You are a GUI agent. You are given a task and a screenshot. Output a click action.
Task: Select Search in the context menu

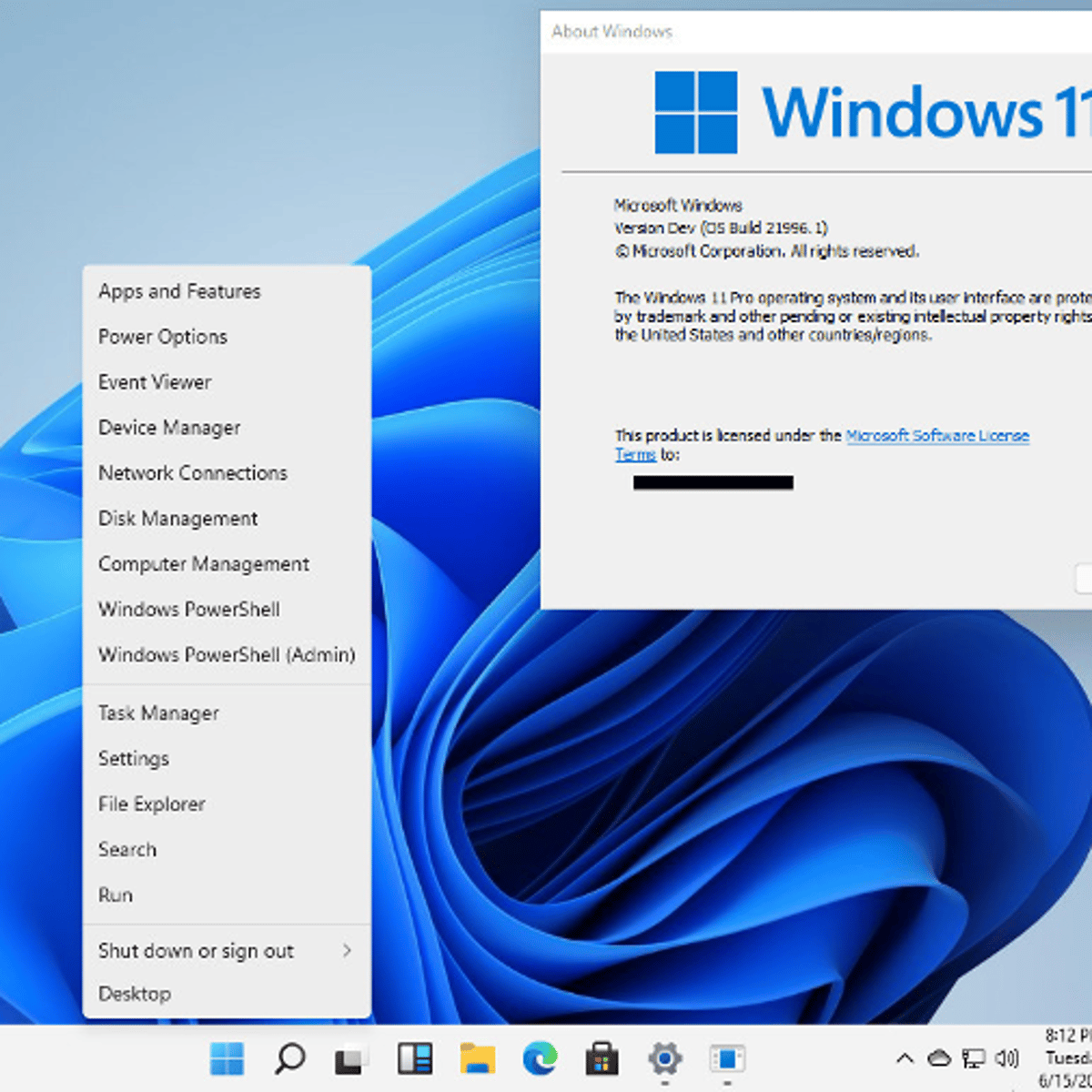click(x=227, y=850)
